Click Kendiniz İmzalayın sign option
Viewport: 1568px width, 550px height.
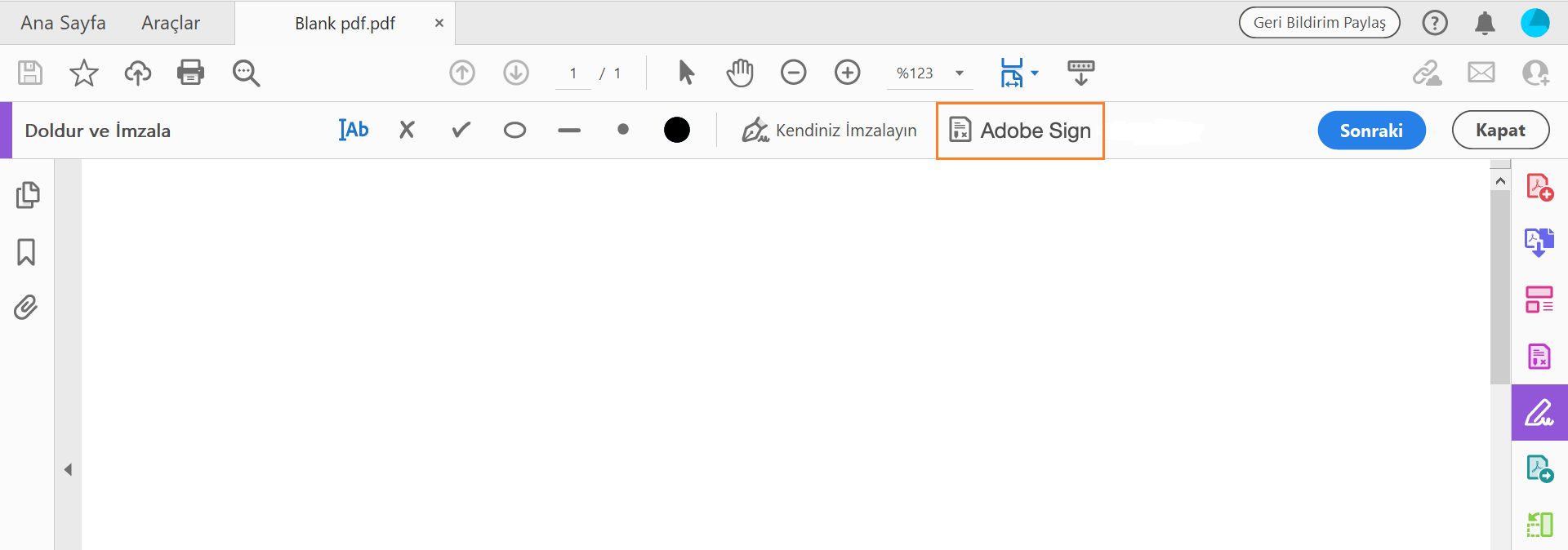coord(829,131)
